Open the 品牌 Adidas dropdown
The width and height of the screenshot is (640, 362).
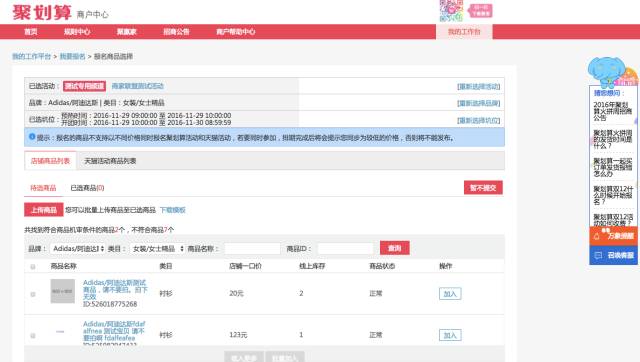pos(78,248)
